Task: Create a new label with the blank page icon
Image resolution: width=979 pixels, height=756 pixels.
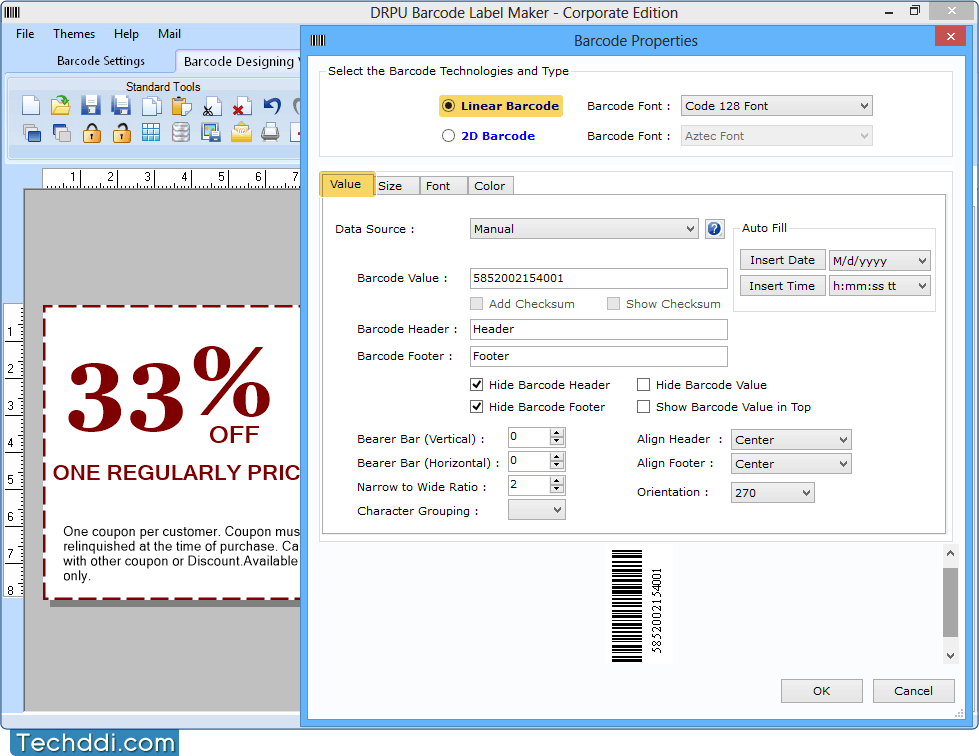Action: (31, 106)
